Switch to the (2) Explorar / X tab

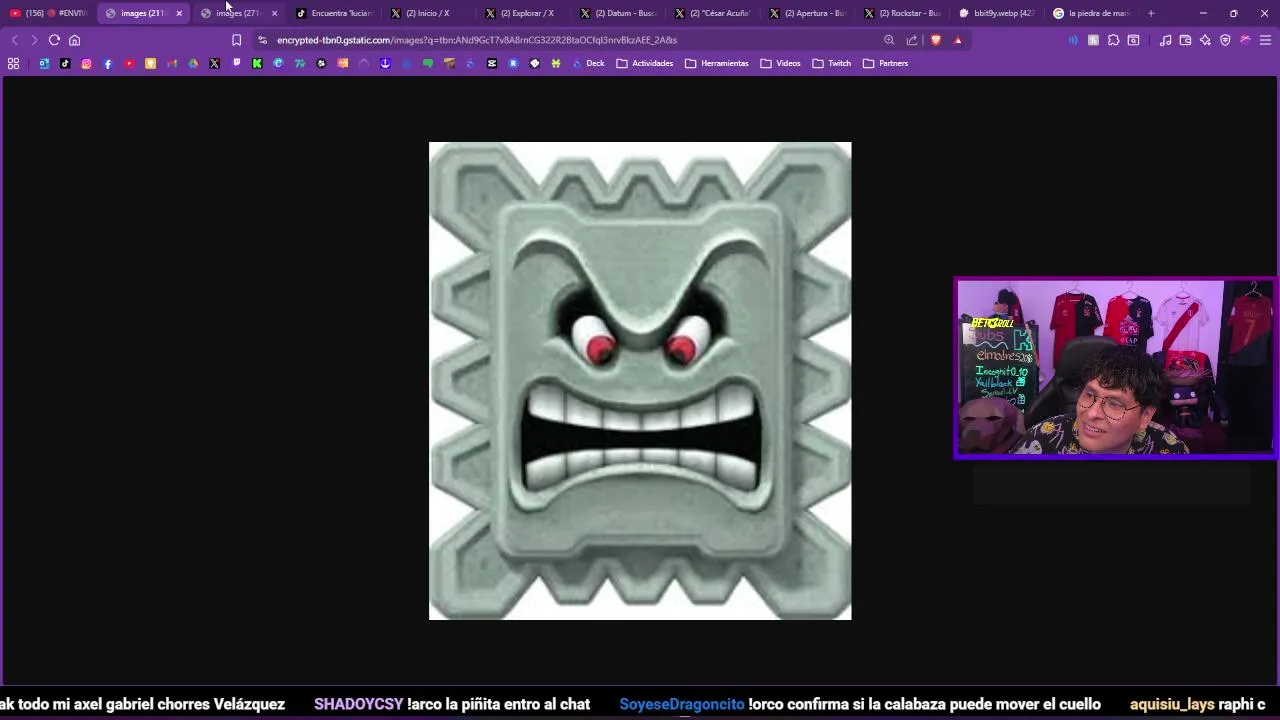pyautogui.click(x=523, y=13)
